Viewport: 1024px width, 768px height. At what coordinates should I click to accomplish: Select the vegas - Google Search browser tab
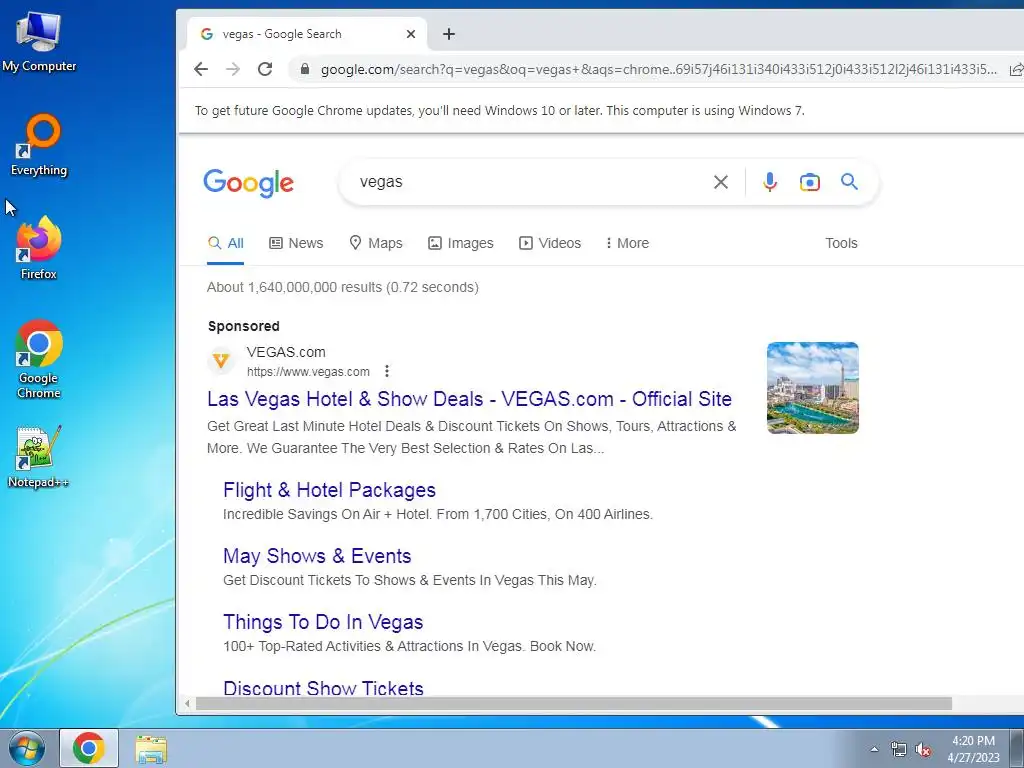307,34
